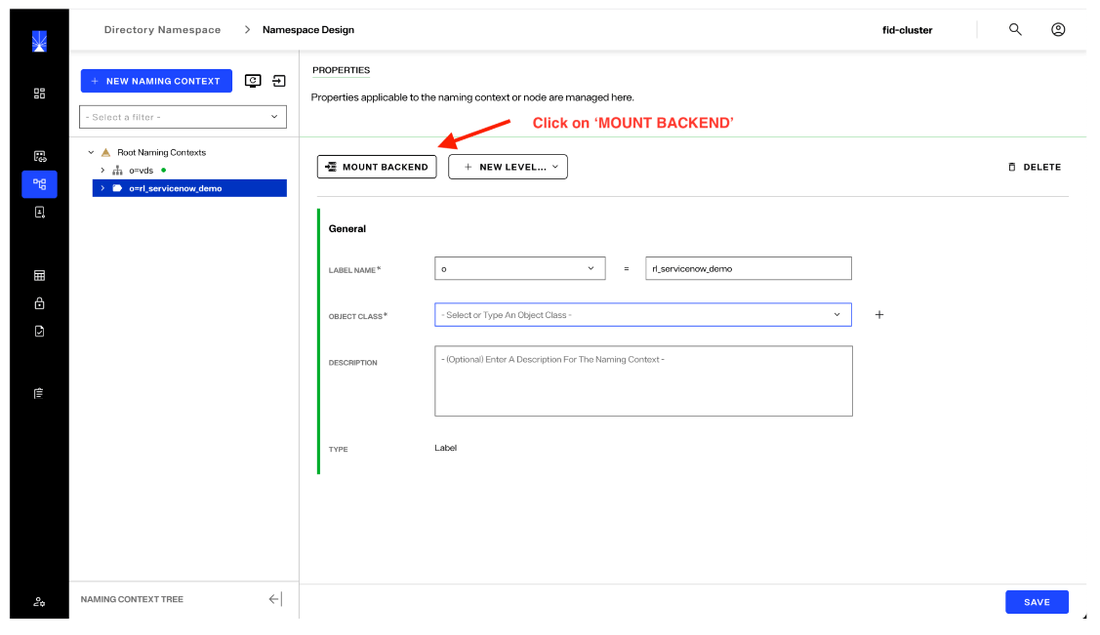The height and width of the screenshot is (635, 1100).
Task: Click the 'Label' type value text
Action: tap(445, 448)
